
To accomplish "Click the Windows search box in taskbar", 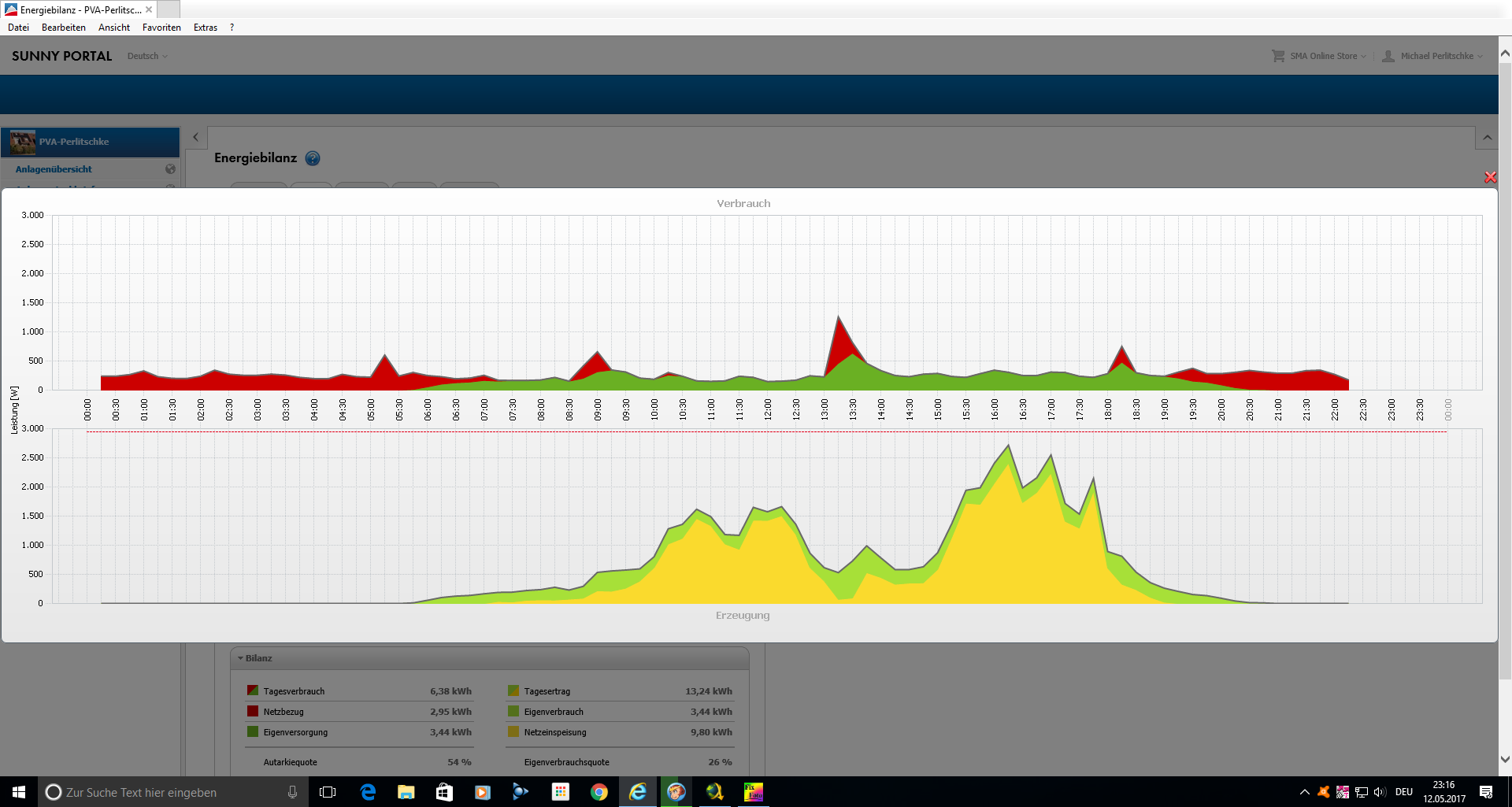I will click(x=165, y=792).
